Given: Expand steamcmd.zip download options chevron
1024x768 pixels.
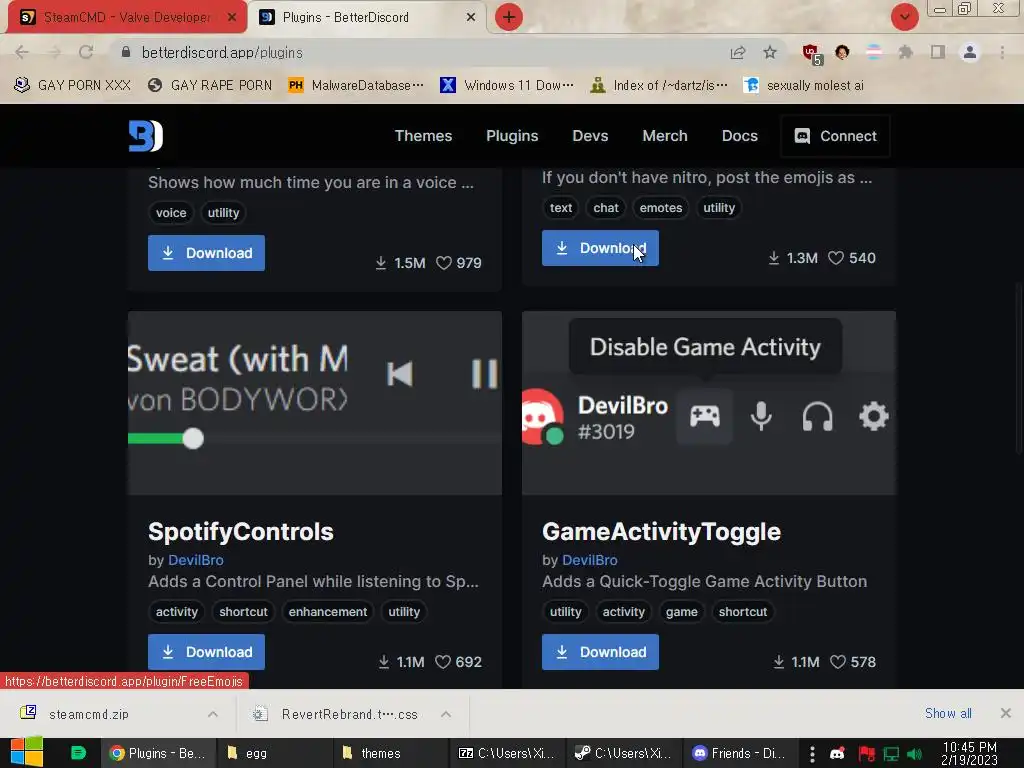Looking at the screenshot, I should [213, 714].
